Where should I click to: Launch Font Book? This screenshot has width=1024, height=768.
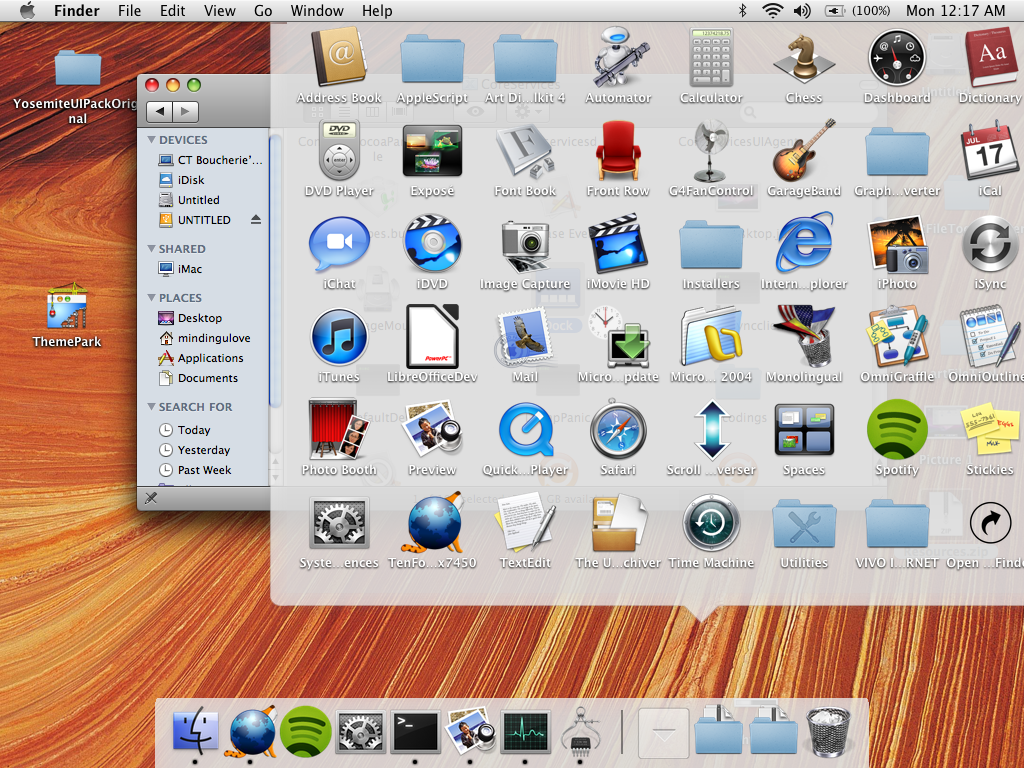click(x=525, y=152)
